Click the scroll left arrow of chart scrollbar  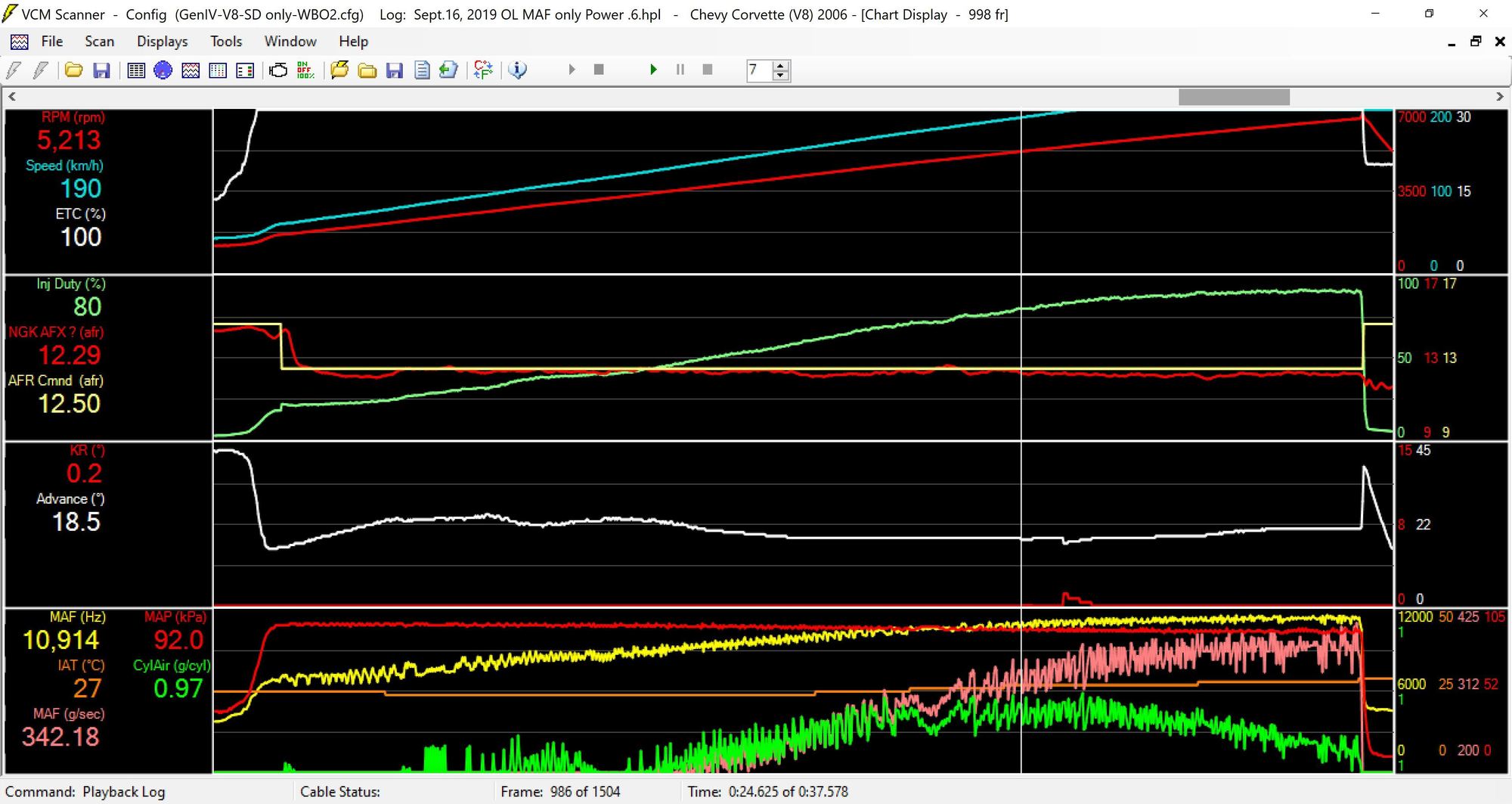11,97
